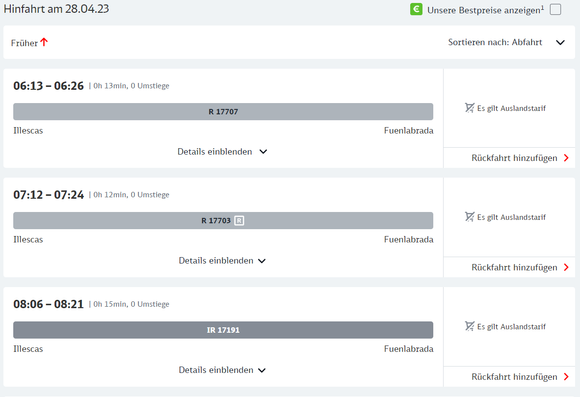Expand details for the 08:06 connection
The width and height of the screenshot is (580, 397).
click(222, 370)
